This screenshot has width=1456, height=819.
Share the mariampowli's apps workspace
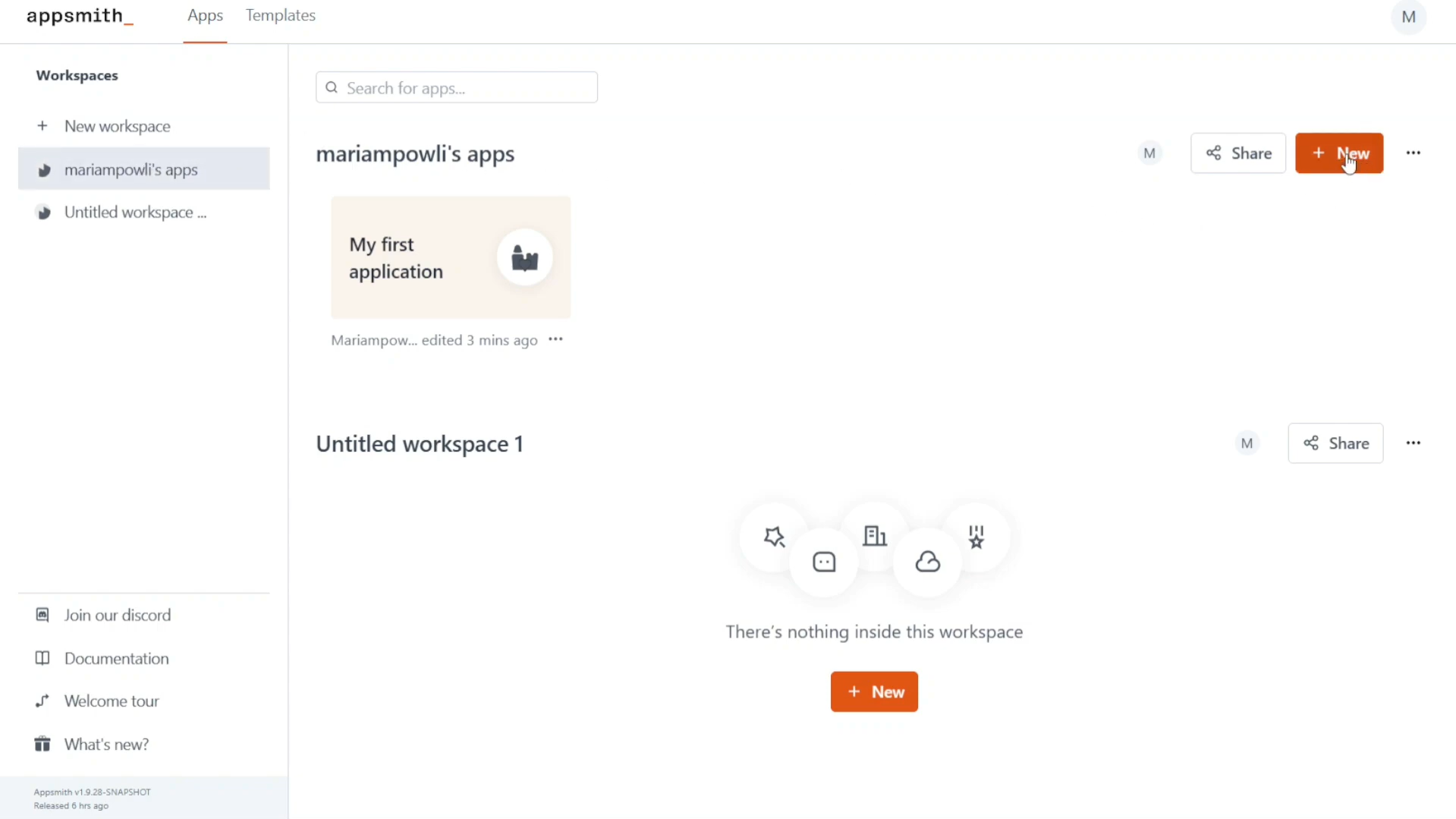pyautogui.click(x=1237, y=153)
